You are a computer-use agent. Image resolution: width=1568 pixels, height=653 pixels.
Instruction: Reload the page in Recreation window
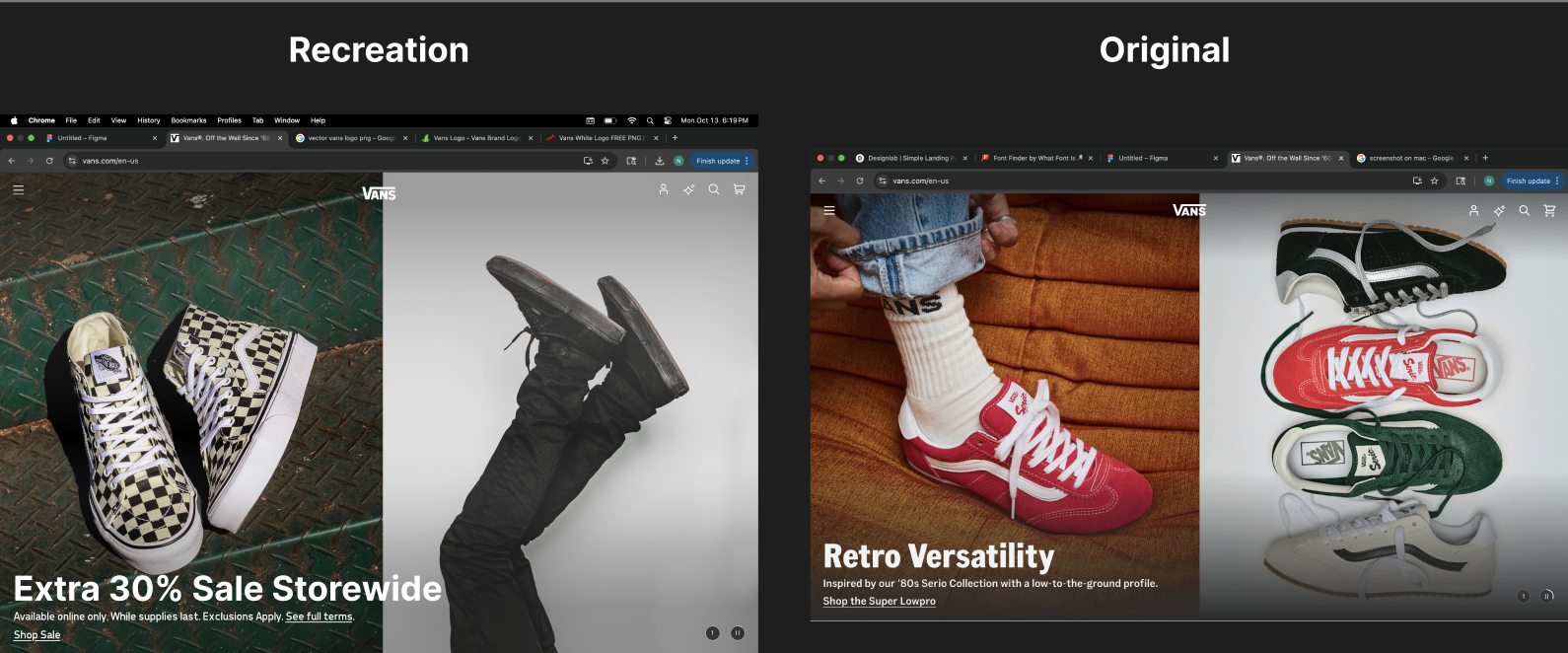coord(49,161)
